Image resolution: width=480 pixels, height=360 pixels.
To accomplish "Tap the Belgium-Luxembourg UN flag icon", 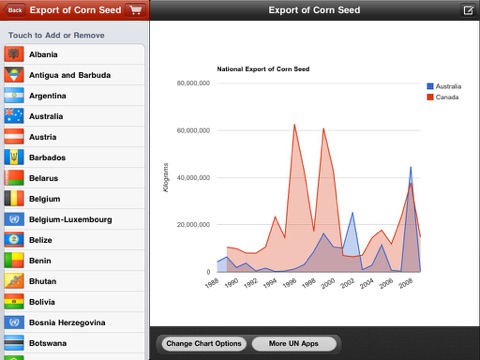I will (14, 219).
